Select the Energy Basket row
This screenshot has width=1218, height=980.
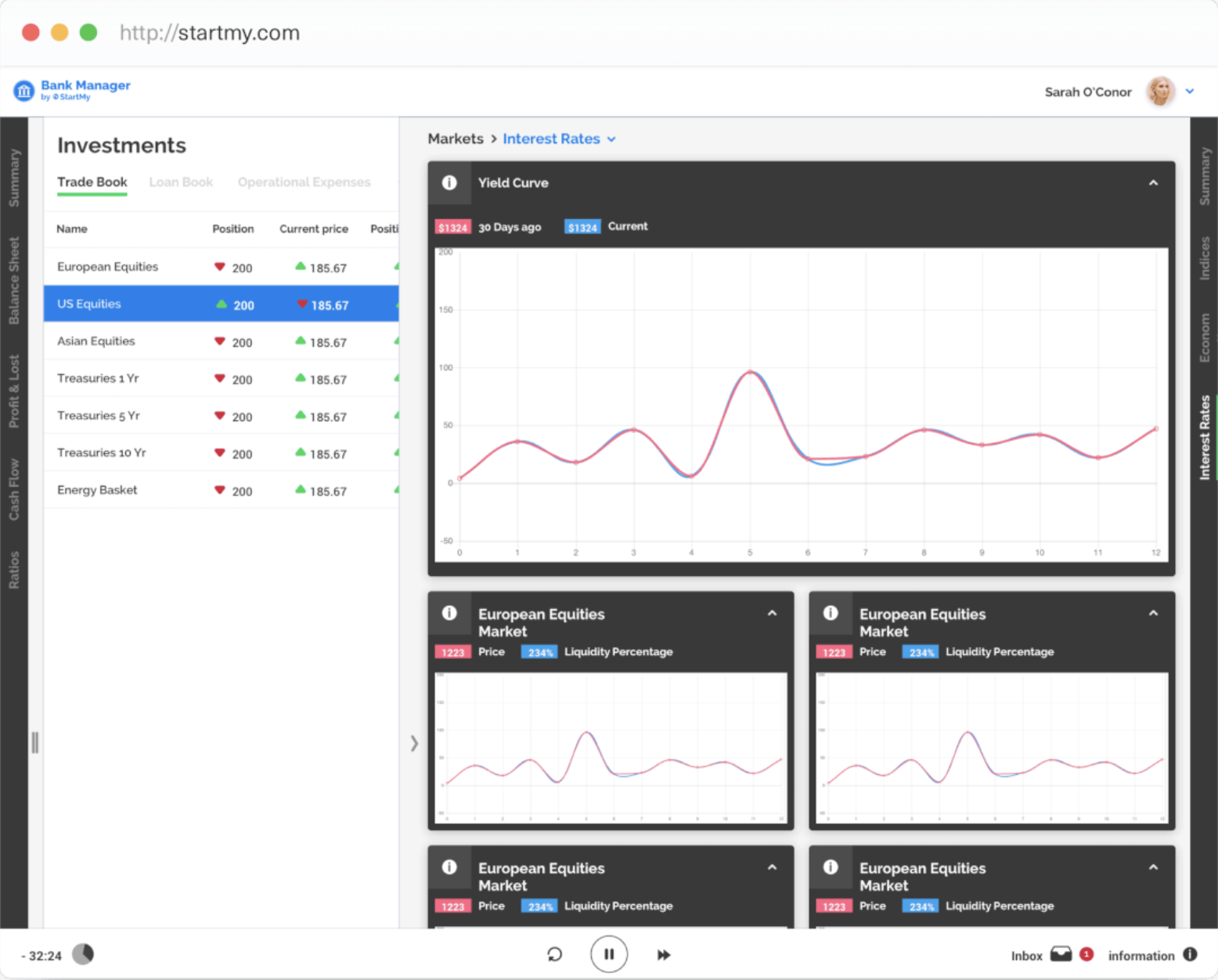[221, 490]
